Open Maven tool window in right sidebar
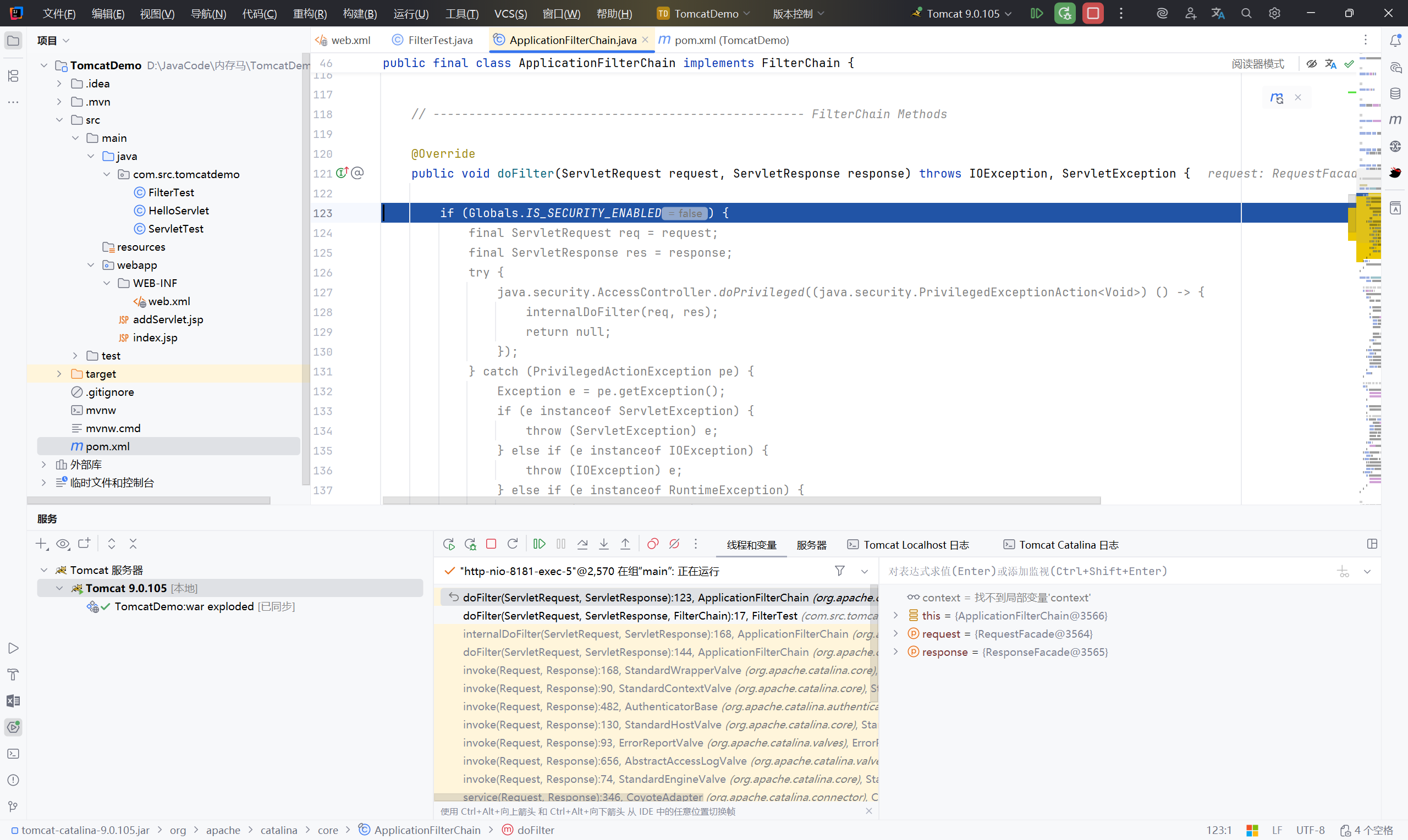 (x=1395, y=119)
